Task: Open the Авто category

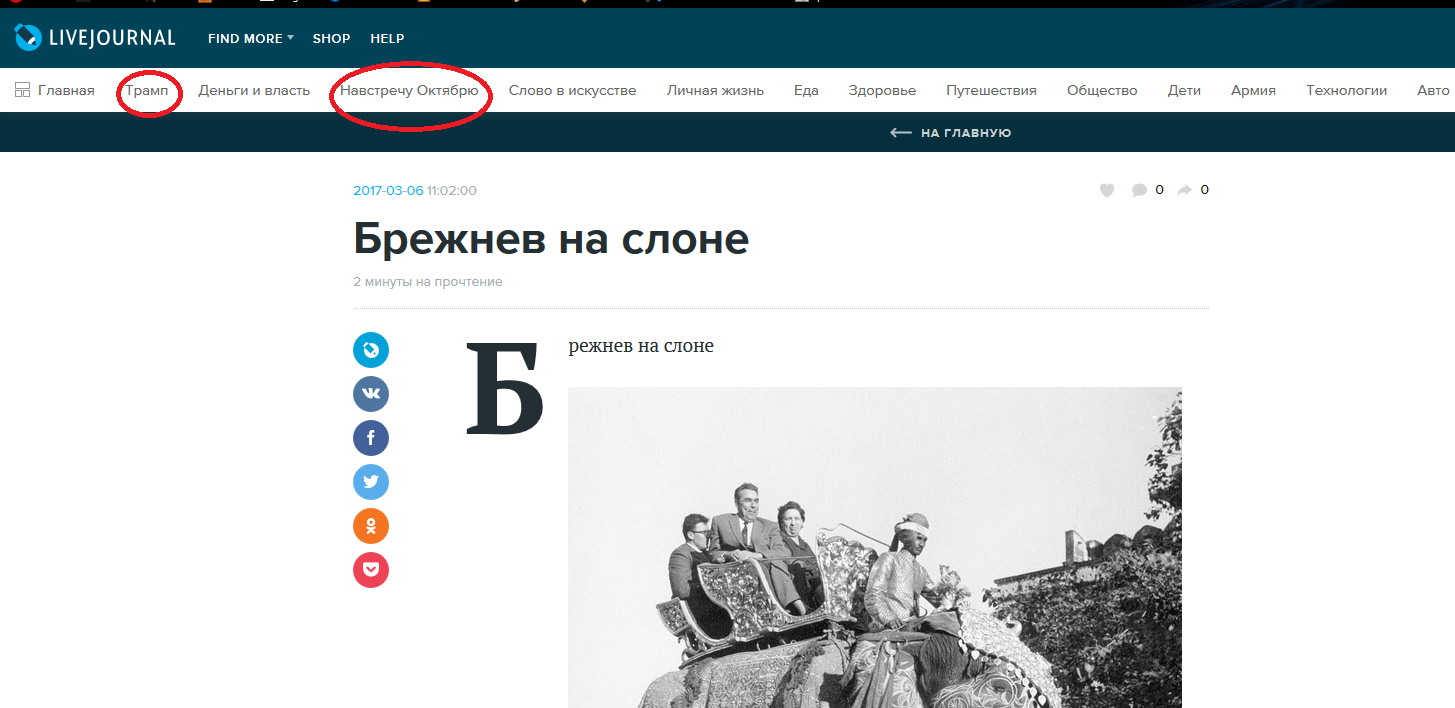Action: click(x=1433, y=90)
